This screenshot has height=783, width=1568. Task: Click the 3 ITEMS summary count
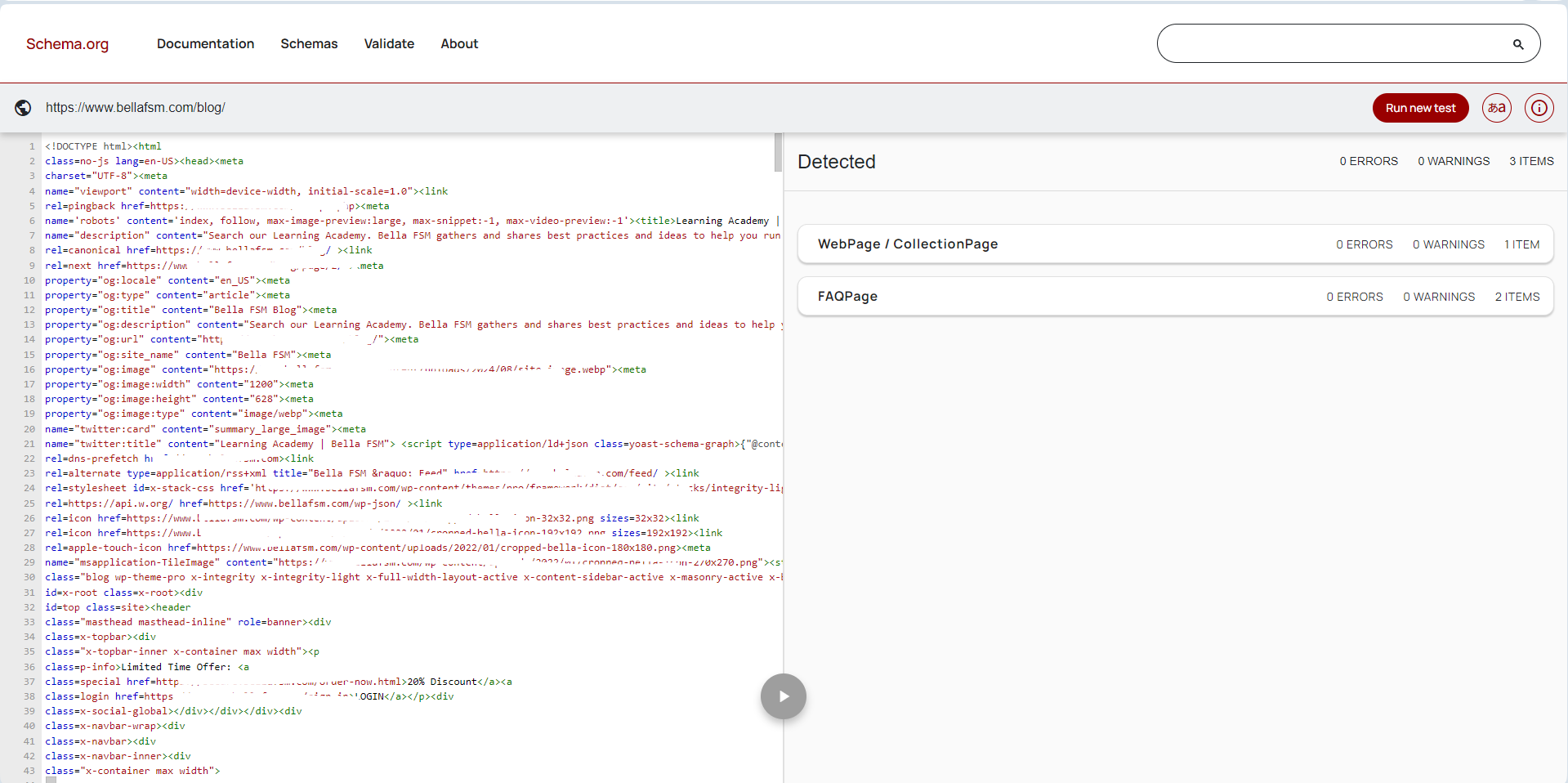(x=1531, y=162)
